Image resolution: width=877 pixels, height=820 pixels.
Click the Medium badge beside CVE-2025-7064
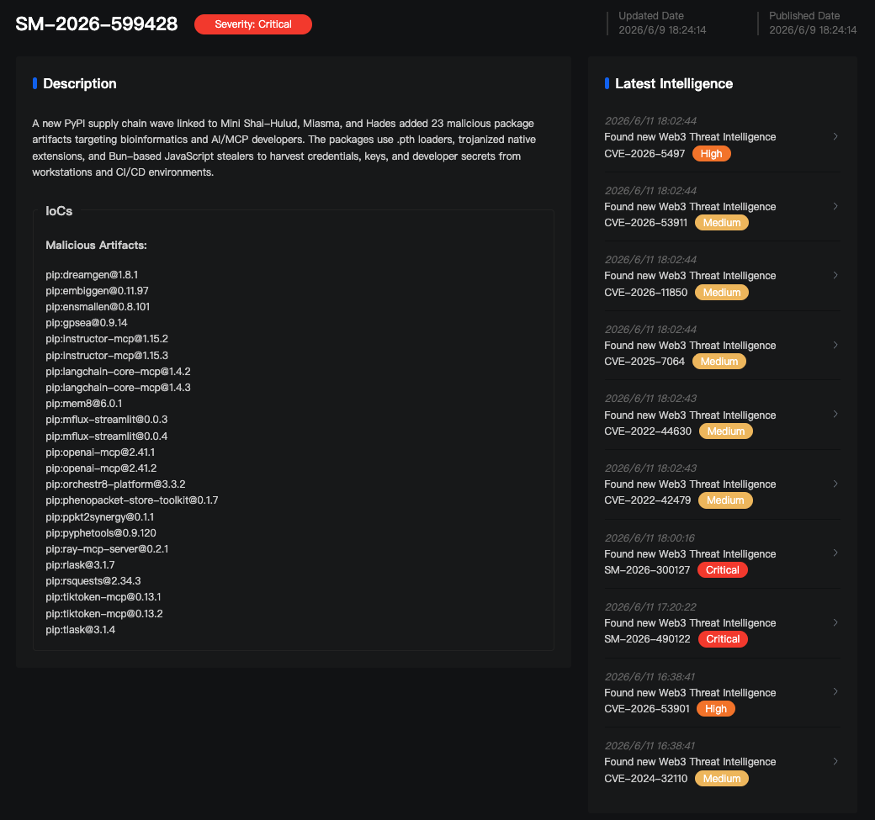[719, 361]
